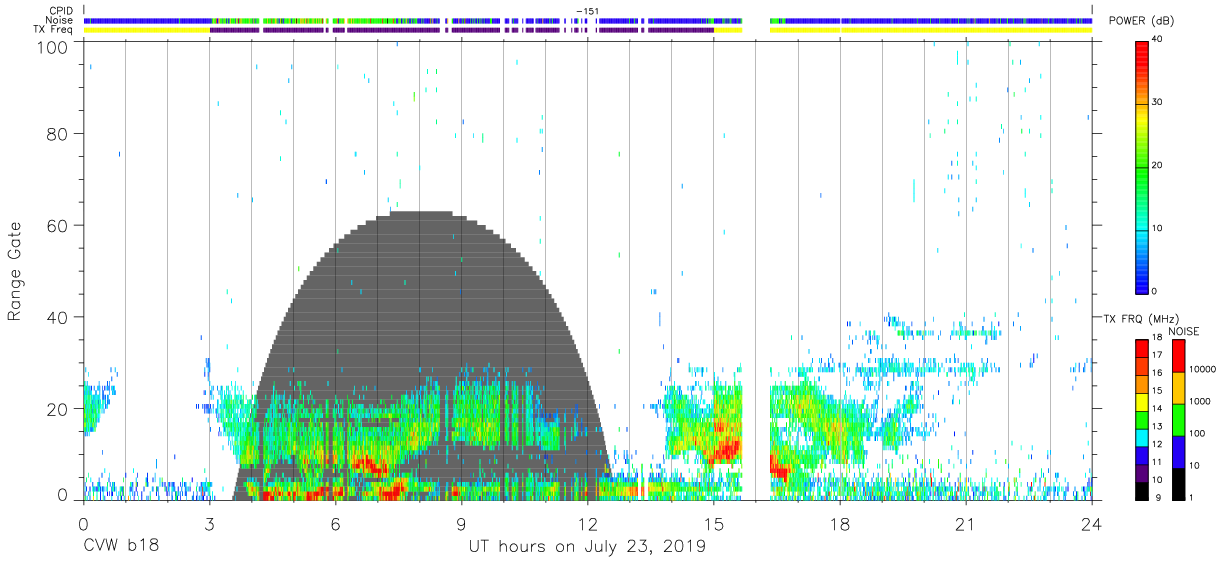
Task: Click the noise legend color bar
Action: [1178, 419]
